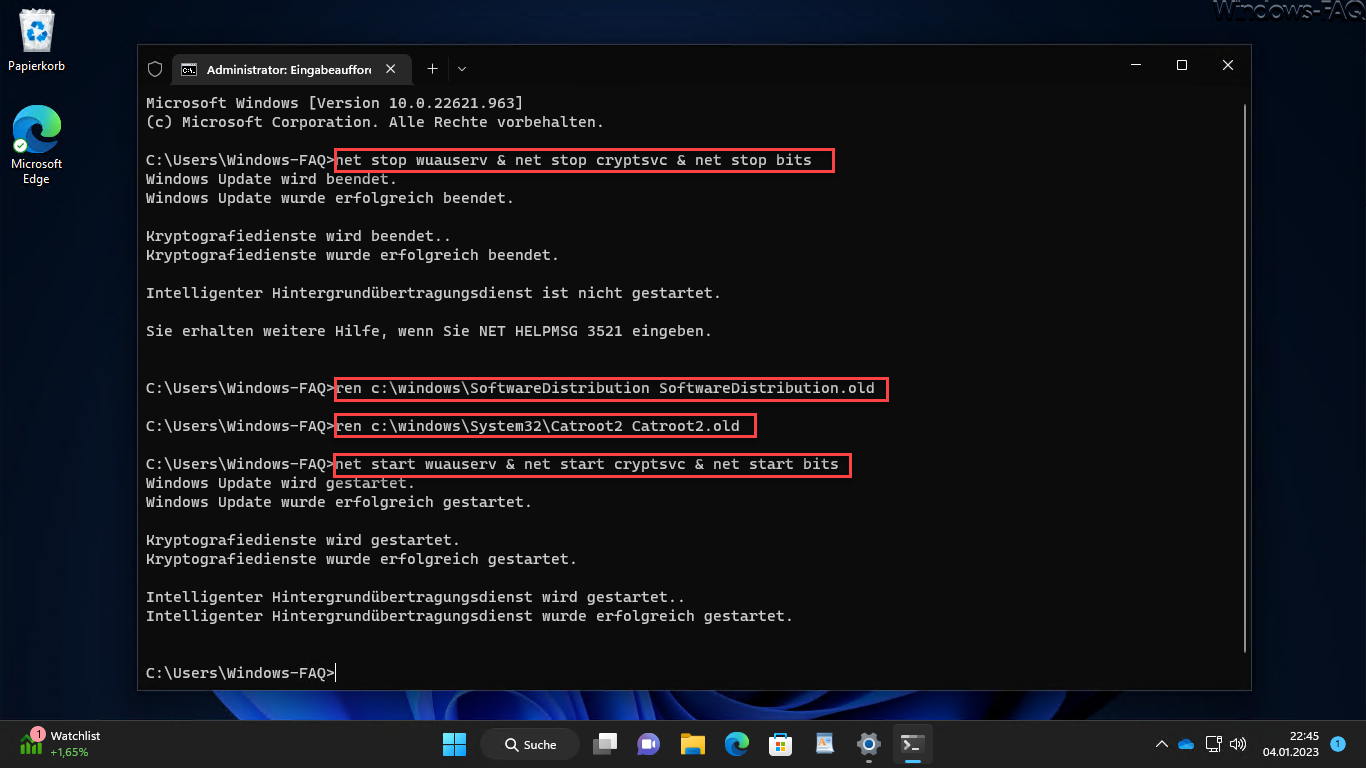Click the Terminal icon in the taskbar
The width and height of the screenshot is (1366, 768).
pos(912,744)
